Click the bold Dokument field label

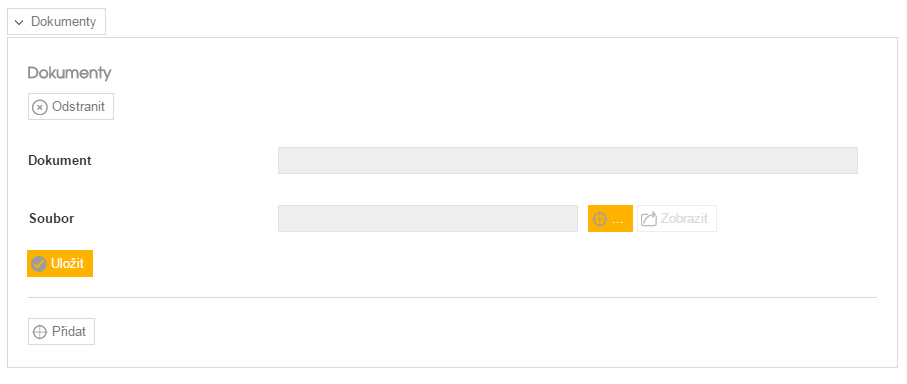60,161
